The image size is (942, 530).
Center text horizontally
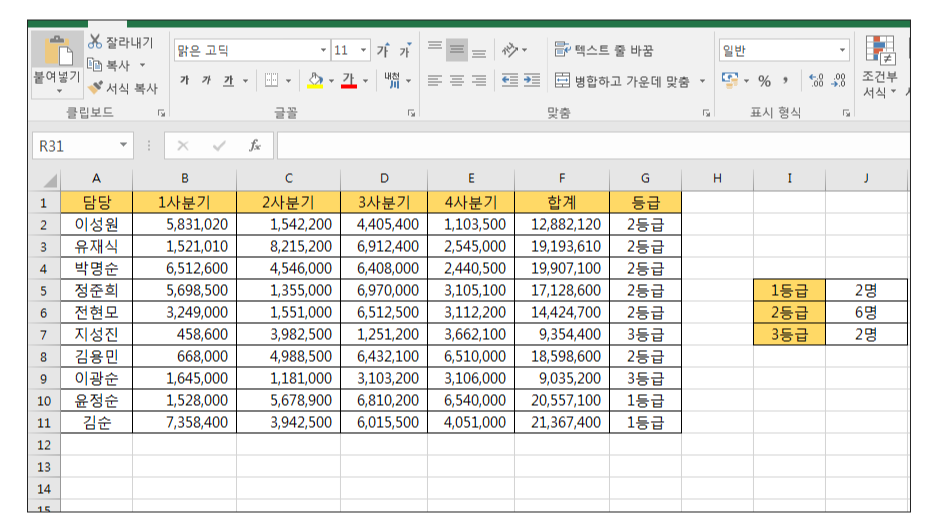(457, 80)
